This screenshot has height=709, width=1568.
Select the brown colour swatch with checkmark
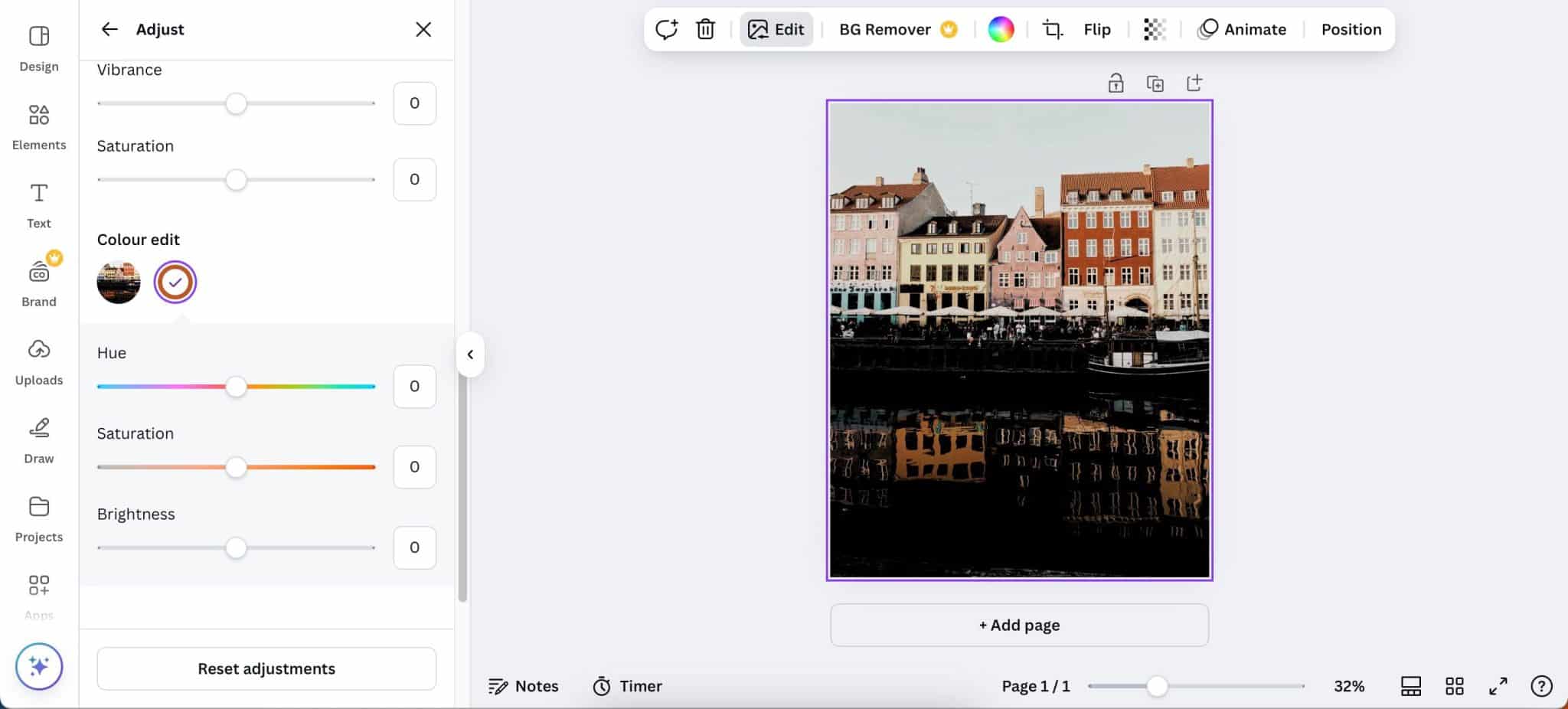[175, 282]
